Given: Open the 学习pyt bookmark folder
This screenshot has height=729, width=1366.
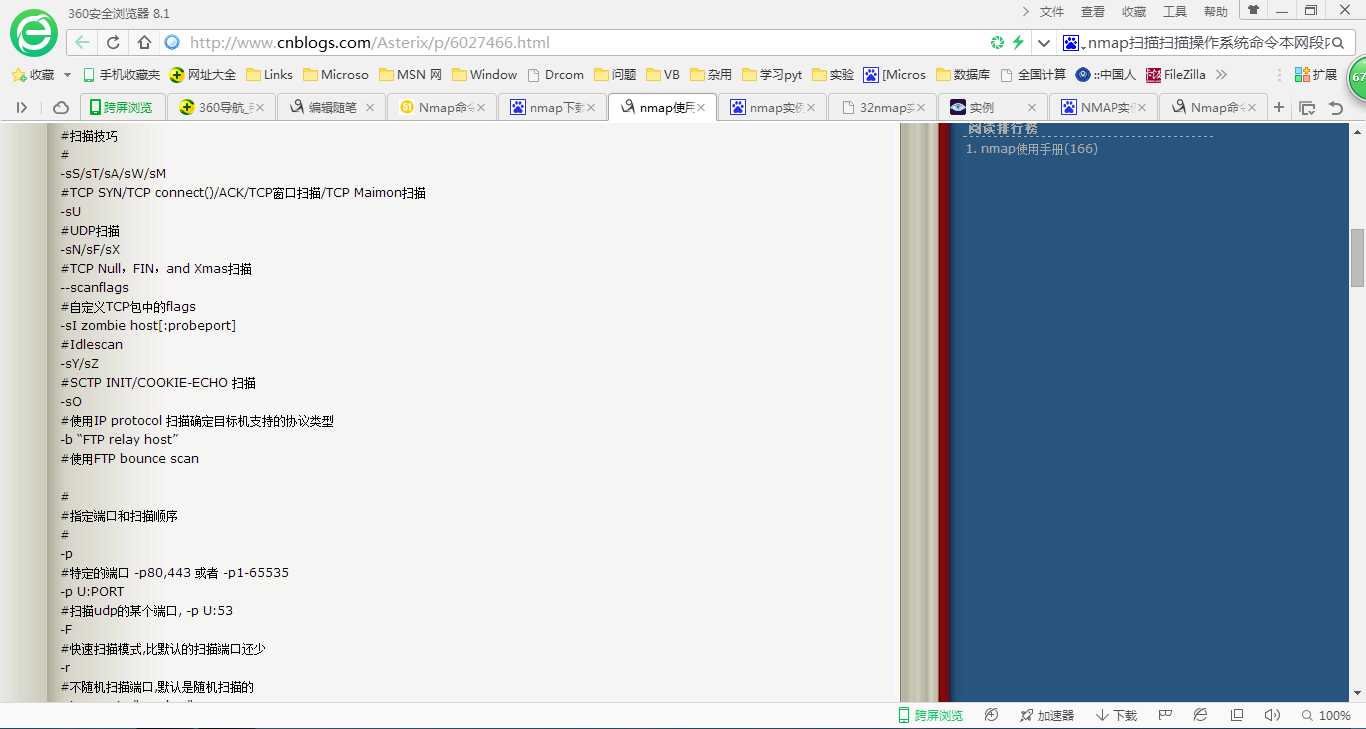Looking at the screenshot, I should [x=771, y=75].
